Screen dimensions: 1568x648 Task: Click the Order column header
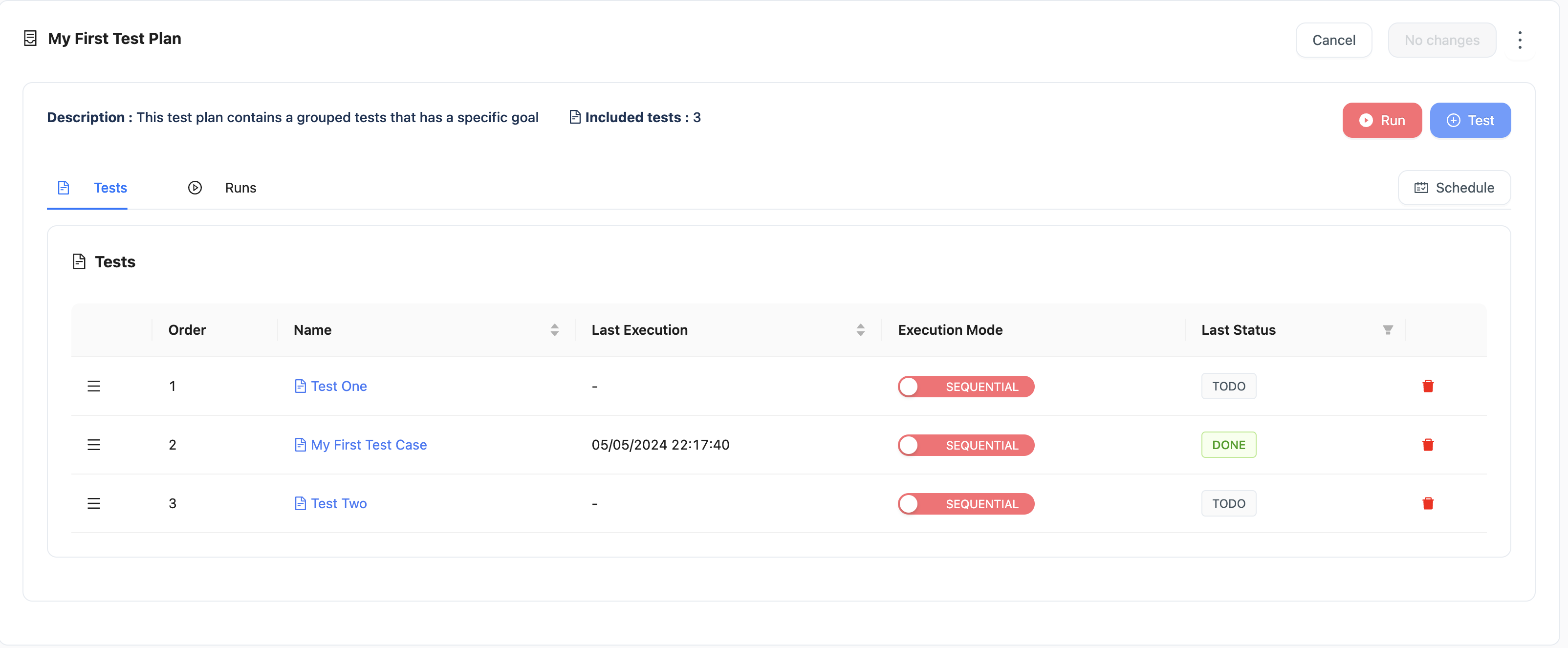click(187, 330)
